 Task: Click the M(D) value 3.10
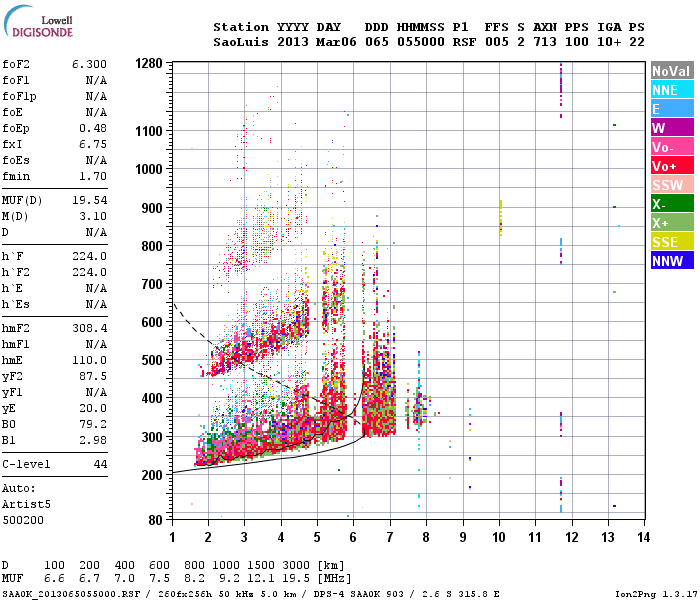pos(93,216)
